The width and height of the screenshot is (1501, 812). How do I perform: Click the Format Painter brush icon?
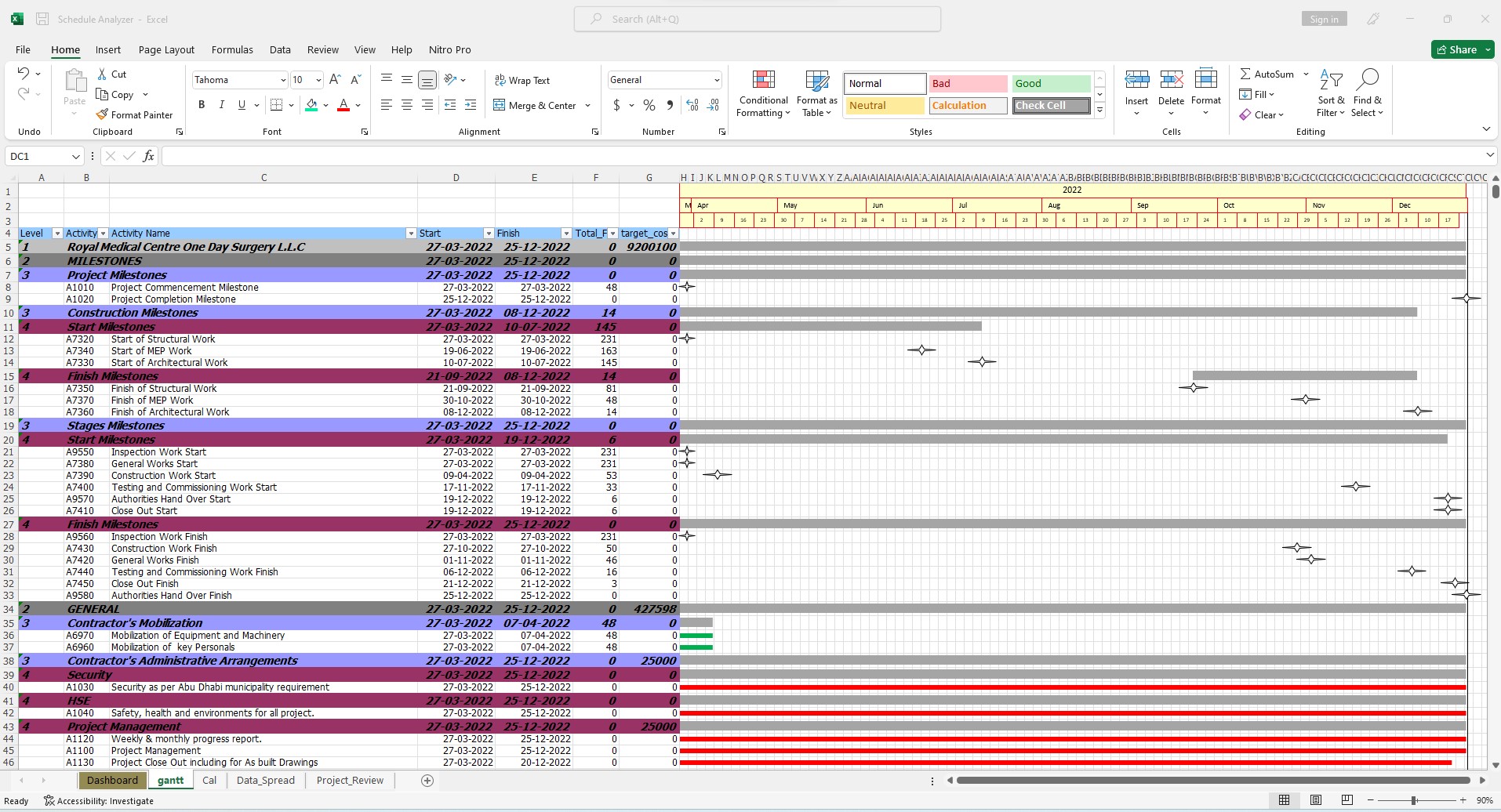102,115
